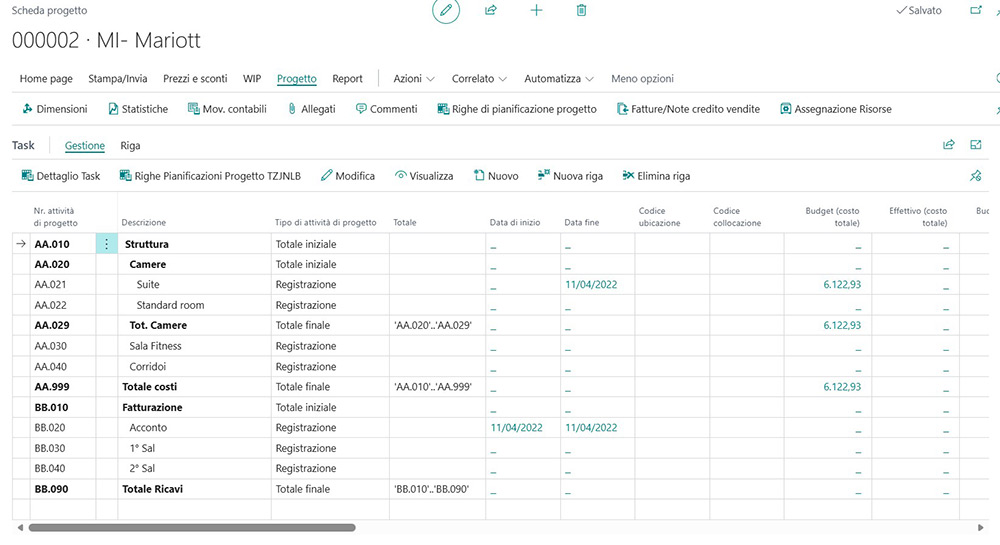Expand Task section to full view icon
The width and height of the screenshot is (1000, 545).
click(x=976, y=145)
